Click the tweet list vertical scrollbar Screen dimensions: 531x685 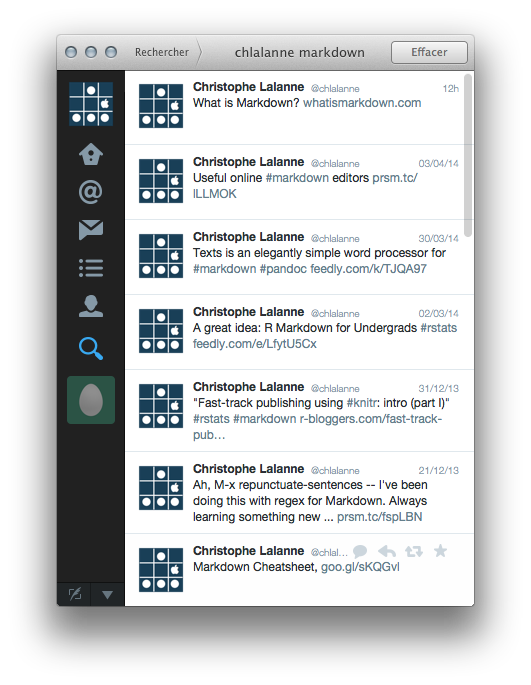468,155
